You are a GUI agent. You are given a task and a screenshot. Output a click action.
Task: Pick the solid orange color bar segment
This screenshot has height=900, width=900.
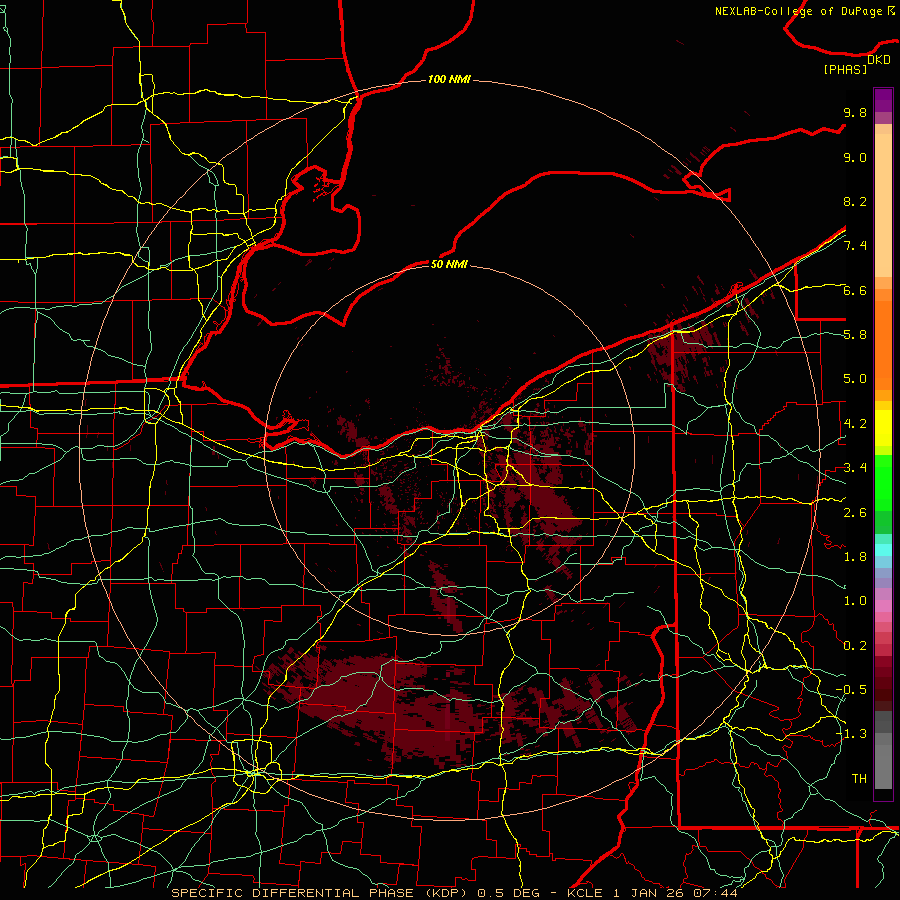[883, 345]
